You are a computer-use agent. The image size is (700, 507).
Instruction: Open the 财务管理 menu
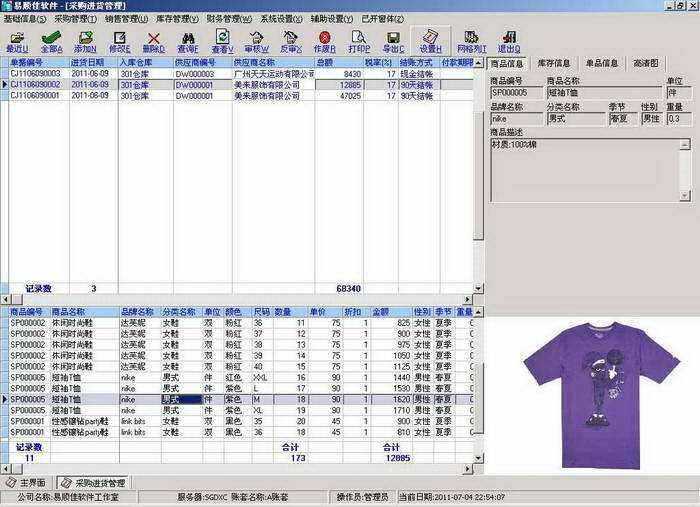pyautogui.click(x=226, y=19)
